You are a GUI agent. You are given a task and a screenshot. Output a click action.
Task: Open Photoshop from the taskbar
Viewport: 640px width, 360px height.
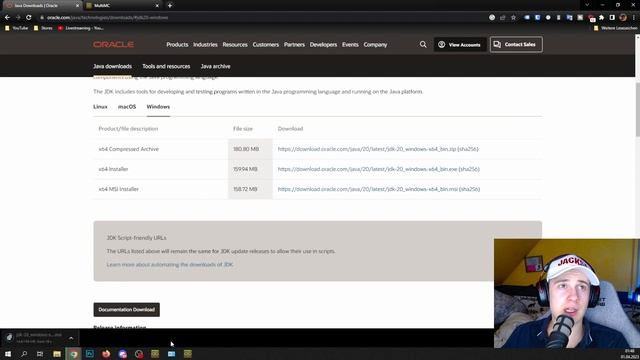90,354
